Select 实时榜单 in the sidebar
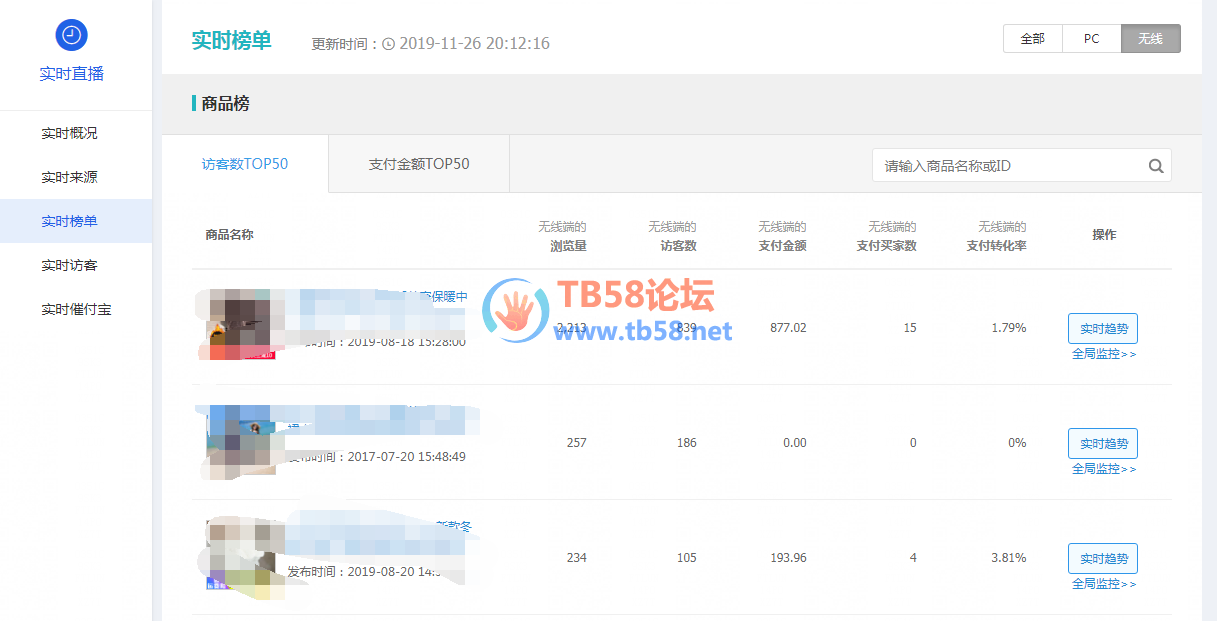 (69, 221)
